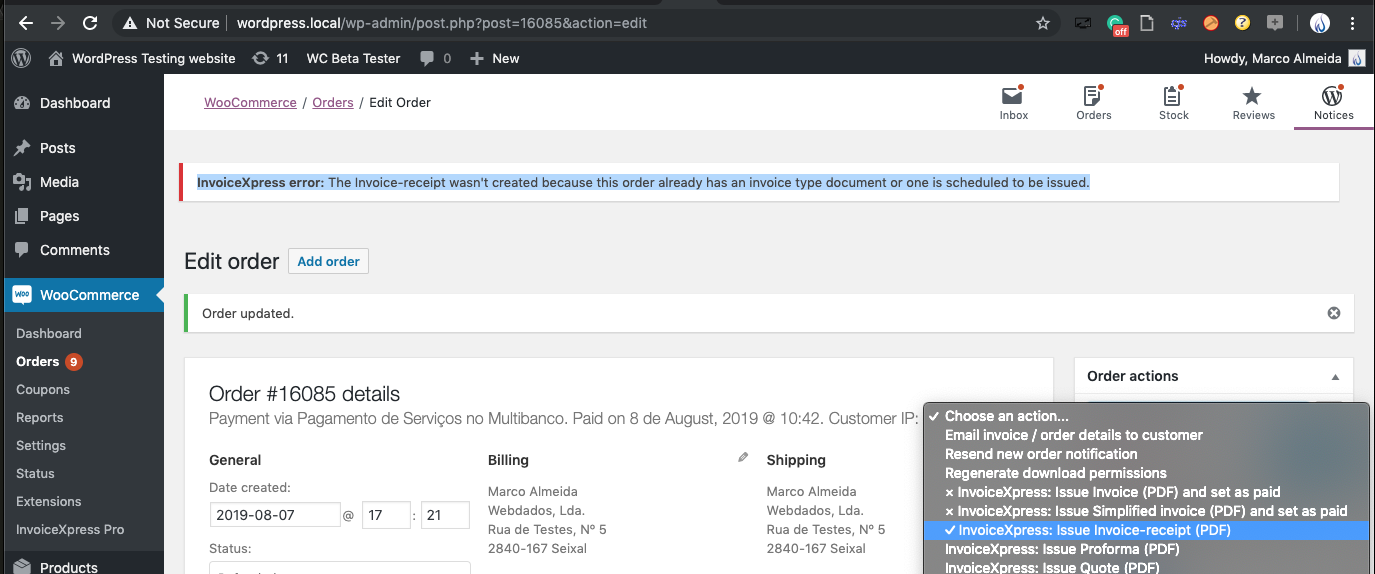Open the Orders submenu item

[38, 361]
